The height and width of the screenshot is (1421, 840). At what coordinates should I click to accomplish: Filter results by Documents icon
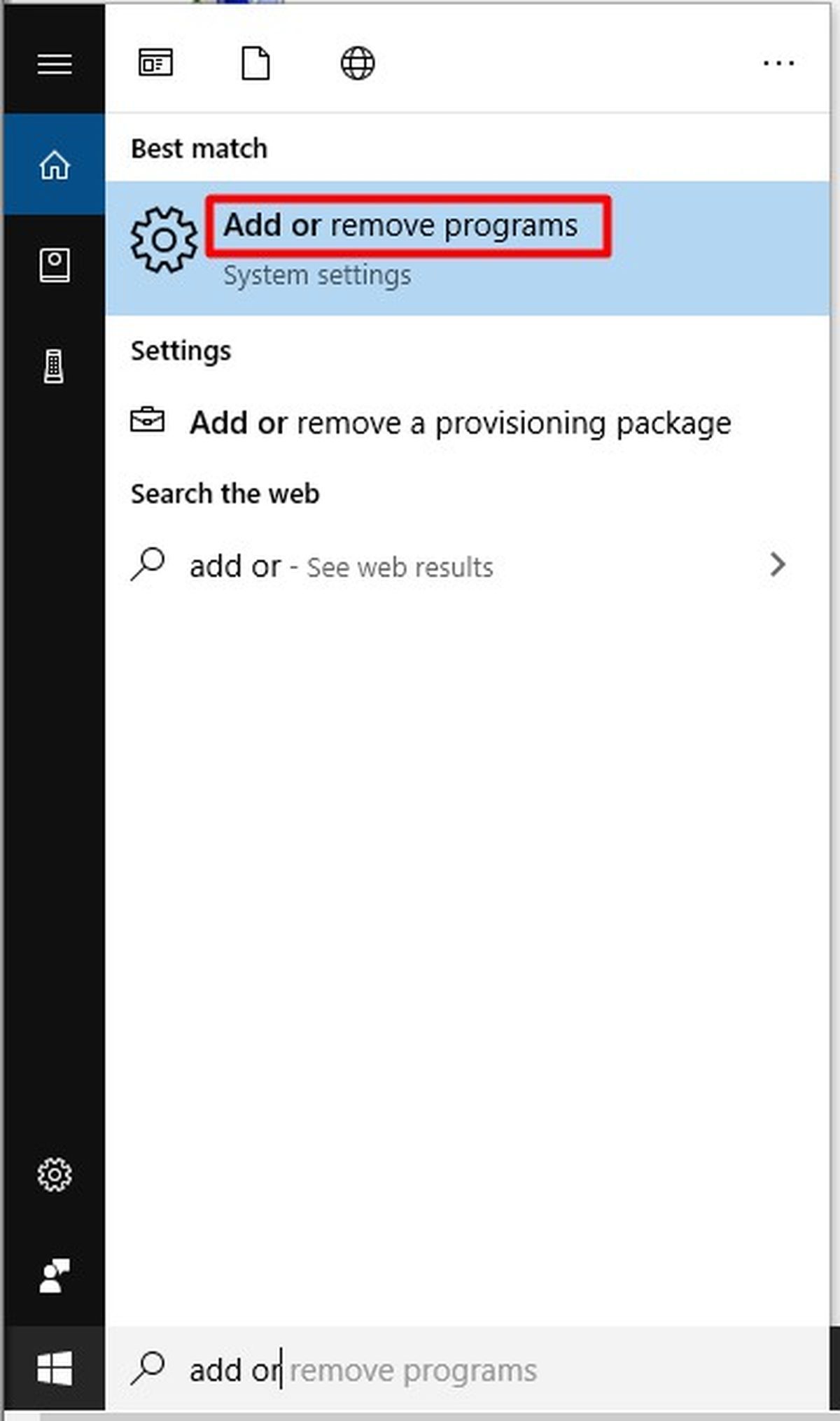(x=256, y=64)
